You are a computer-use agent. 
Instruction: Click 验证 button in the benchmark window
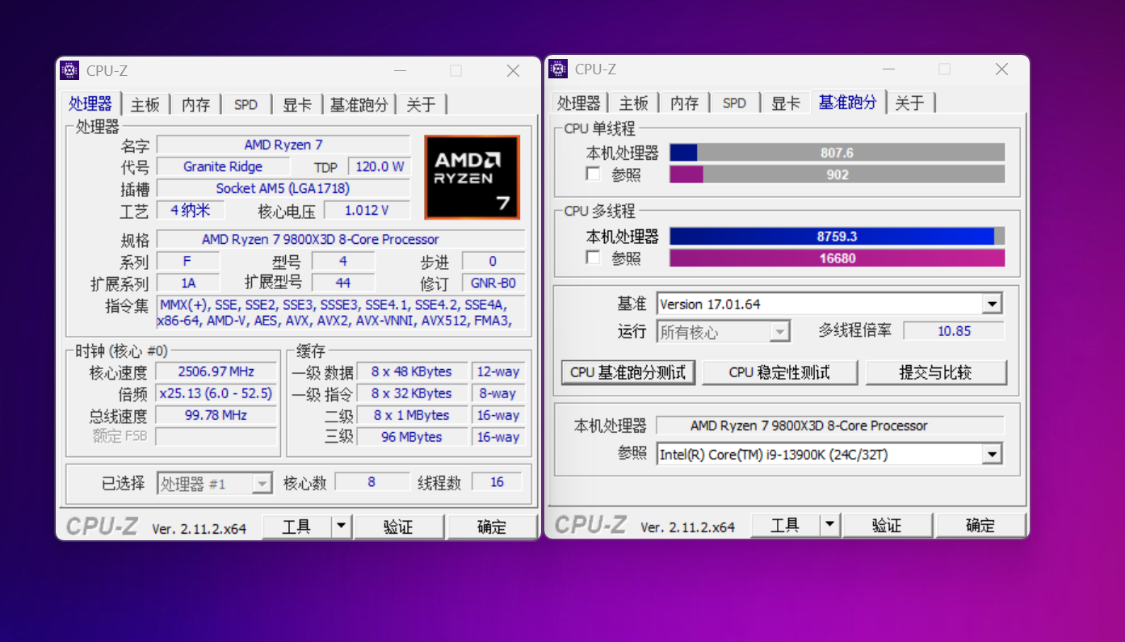(887, 525)
